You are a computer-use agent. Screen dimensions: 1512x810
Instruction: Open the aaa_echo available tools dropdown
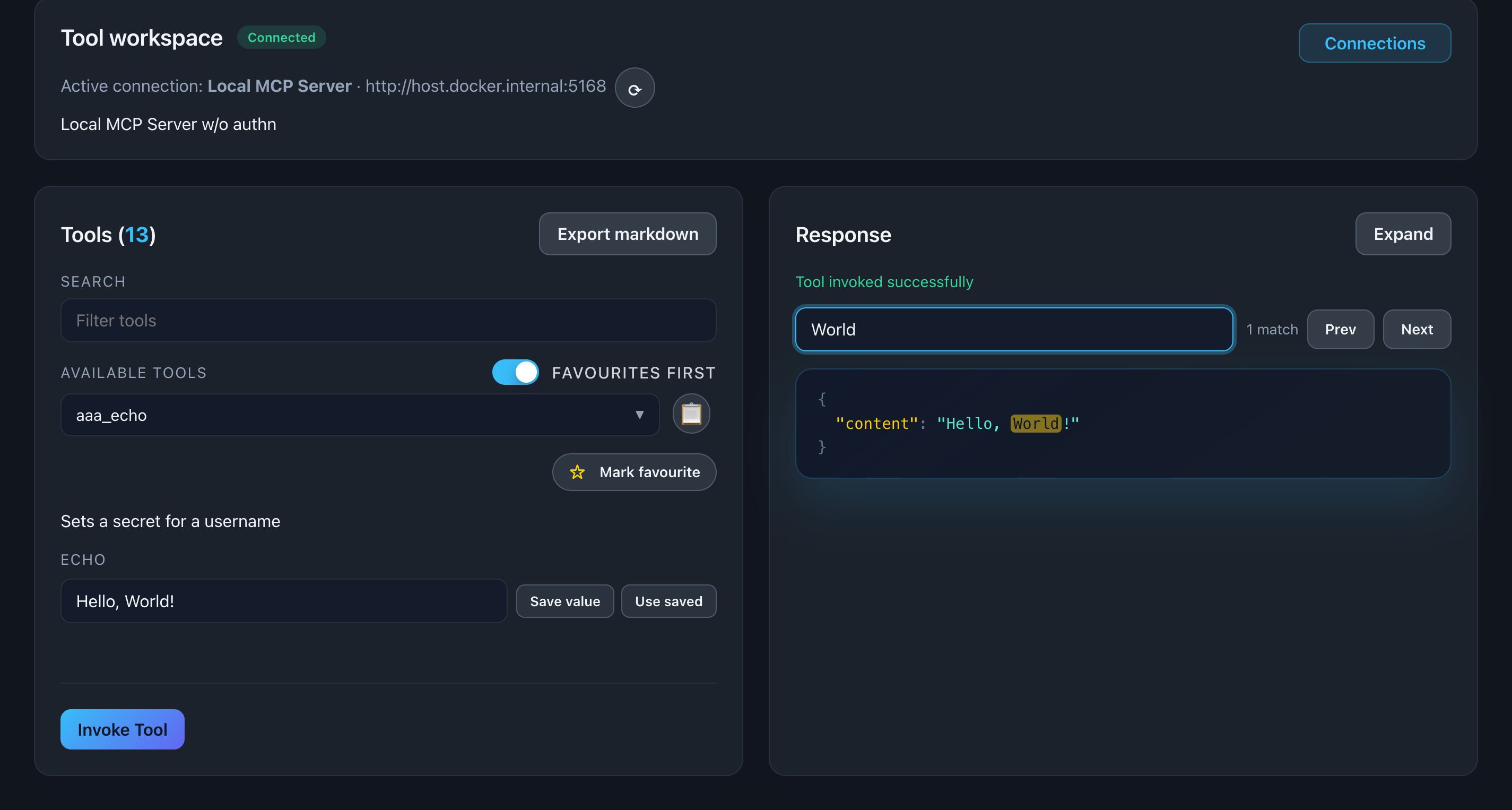(359, 415)
